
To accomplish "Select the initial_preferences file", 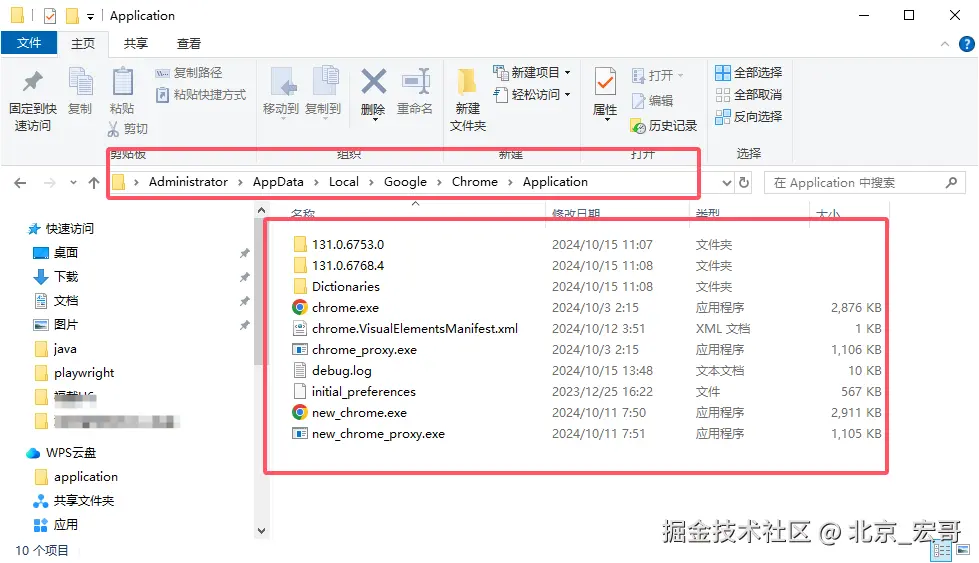I will (x=354, y=392).
